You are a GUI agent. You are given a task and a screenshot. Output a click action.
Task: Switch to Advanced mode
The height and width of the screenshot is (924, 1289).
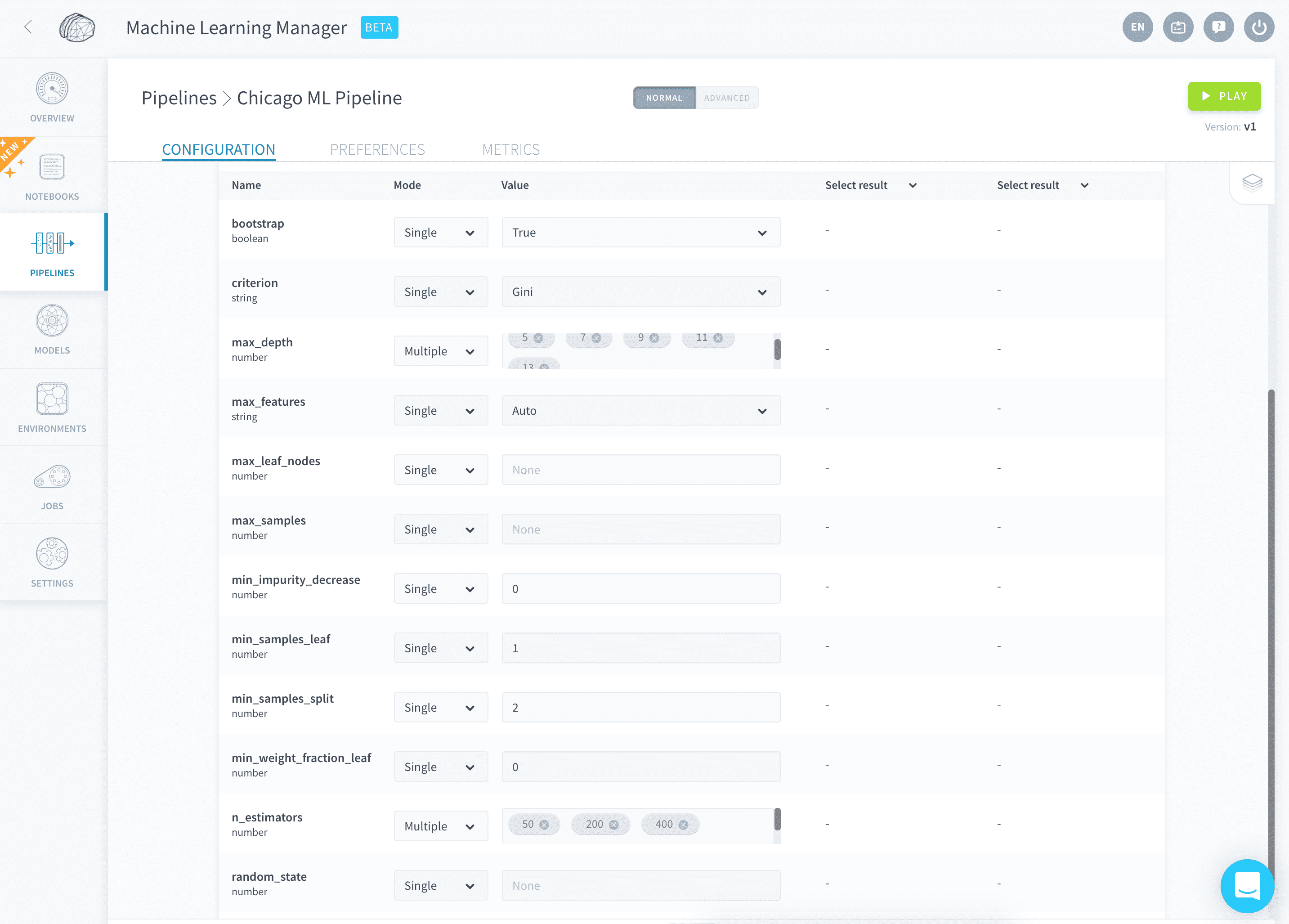coord(727,98)
